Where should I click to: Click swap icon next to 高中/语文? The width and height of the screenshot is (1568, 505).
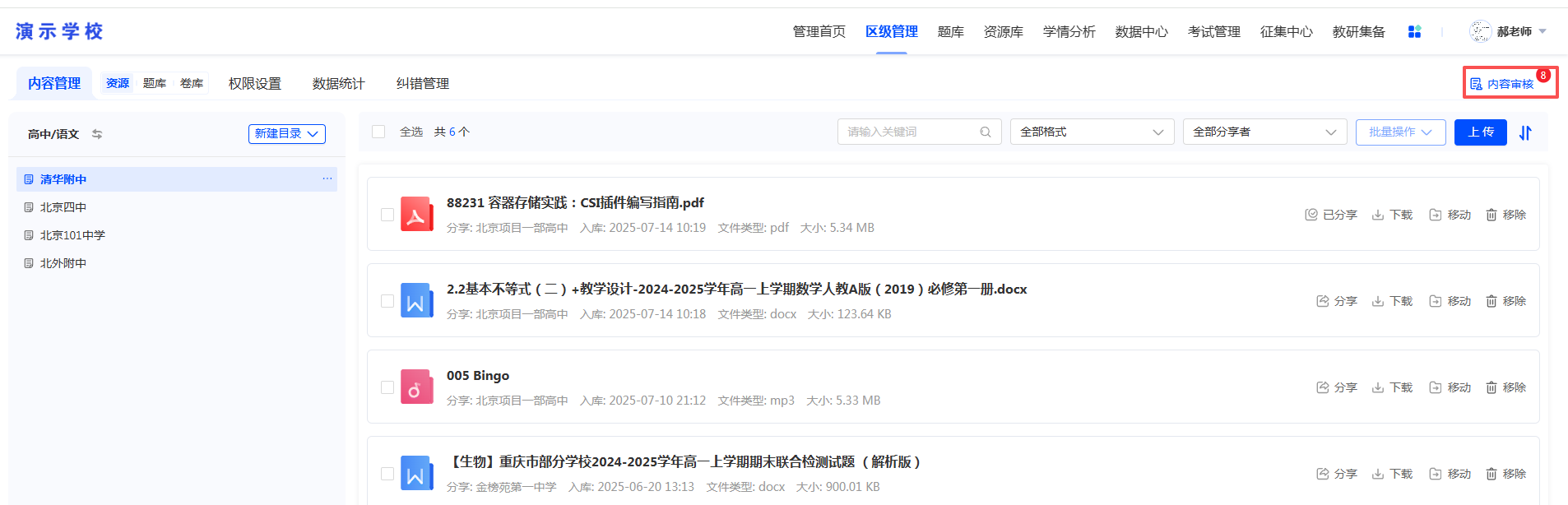[x=97, y=134]
